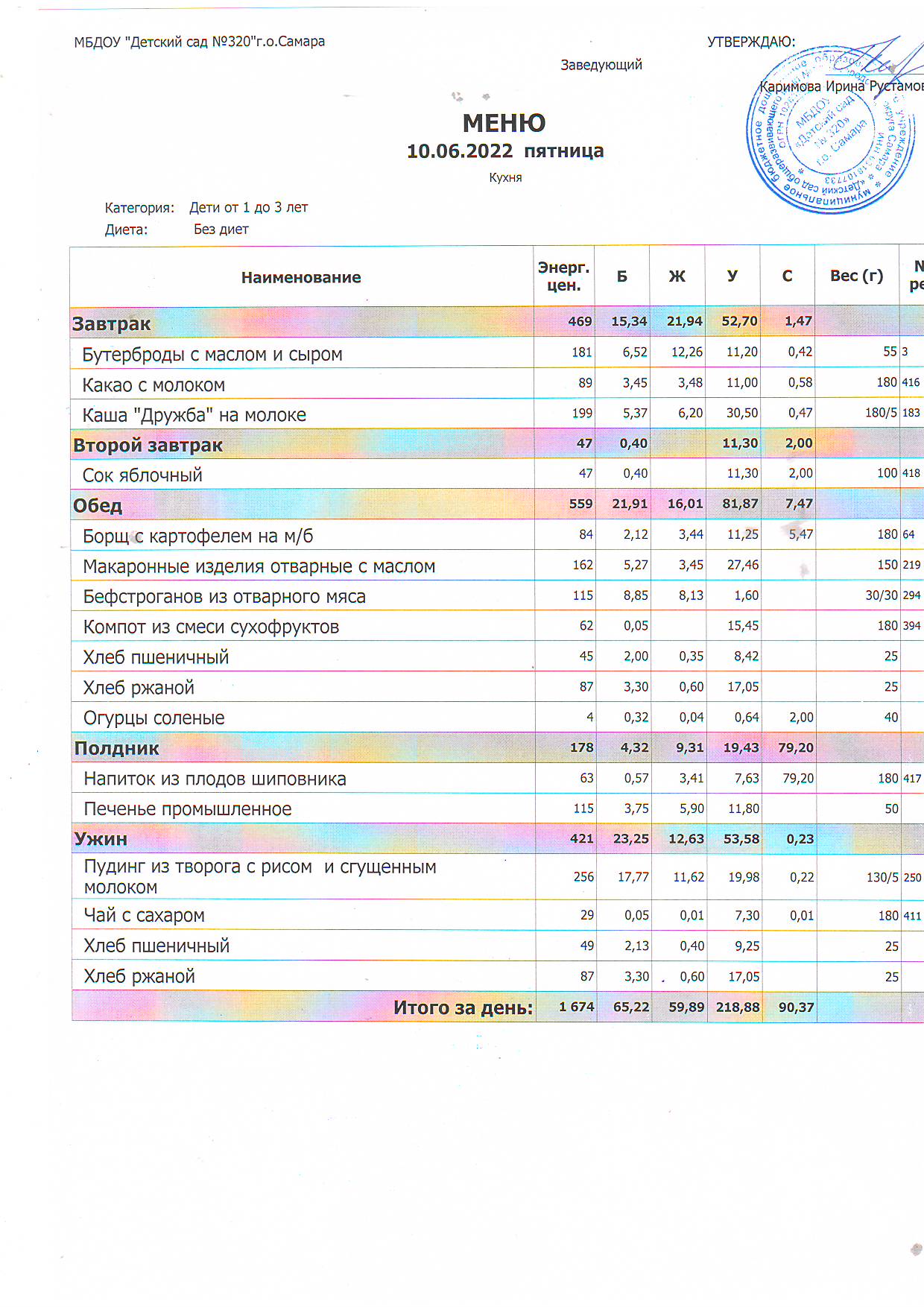Click the weight "130/5" in Пудинг row
This screenshot has width=924, height=1307.
pos(882,877)
